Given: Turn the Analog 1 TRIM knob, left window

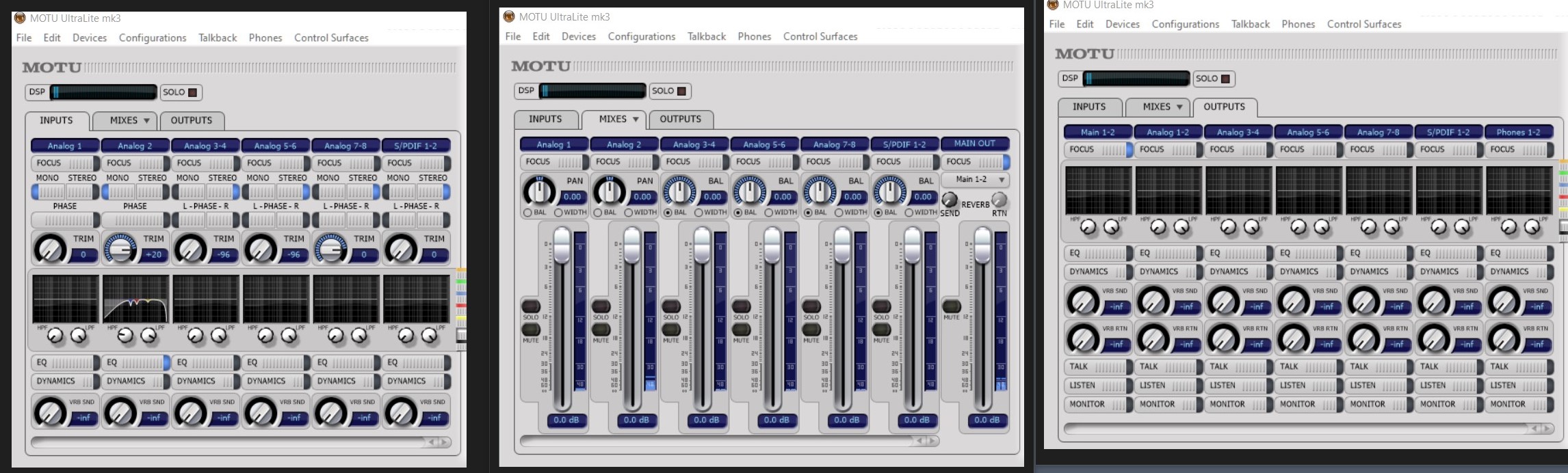Looking at the screenshot, I should tap(50, 249).
